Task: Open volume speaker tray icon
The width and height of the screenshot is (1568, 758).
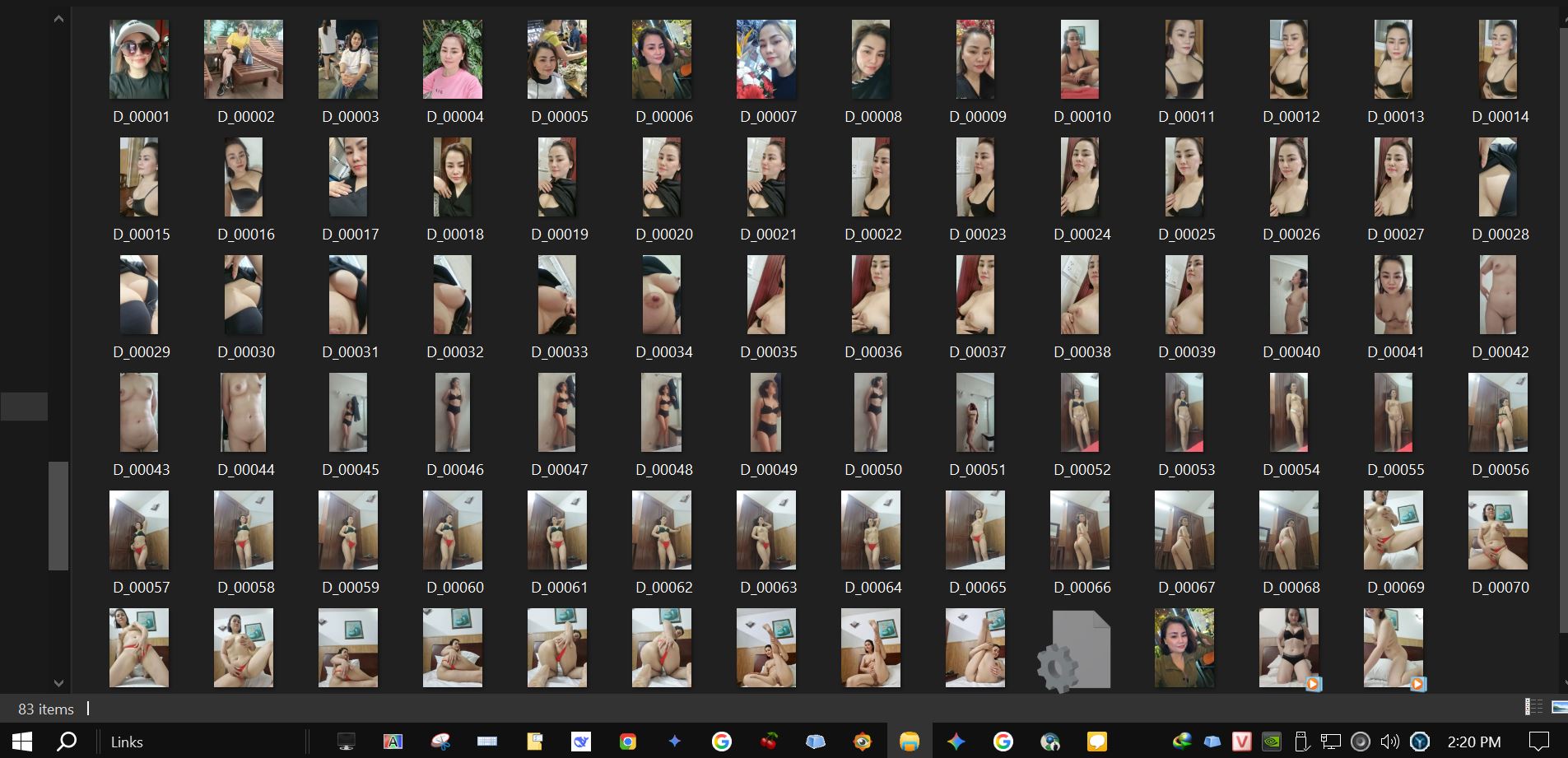Action: [x=1390, y=742]
